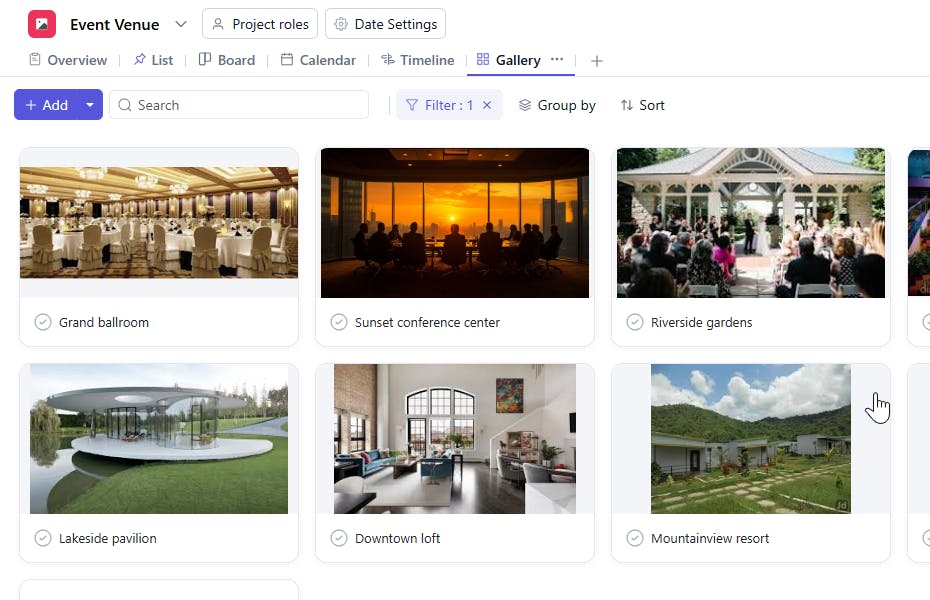Remove the active filter with X icon
Screen dimensions: 930x600
[x=487, y=105]
